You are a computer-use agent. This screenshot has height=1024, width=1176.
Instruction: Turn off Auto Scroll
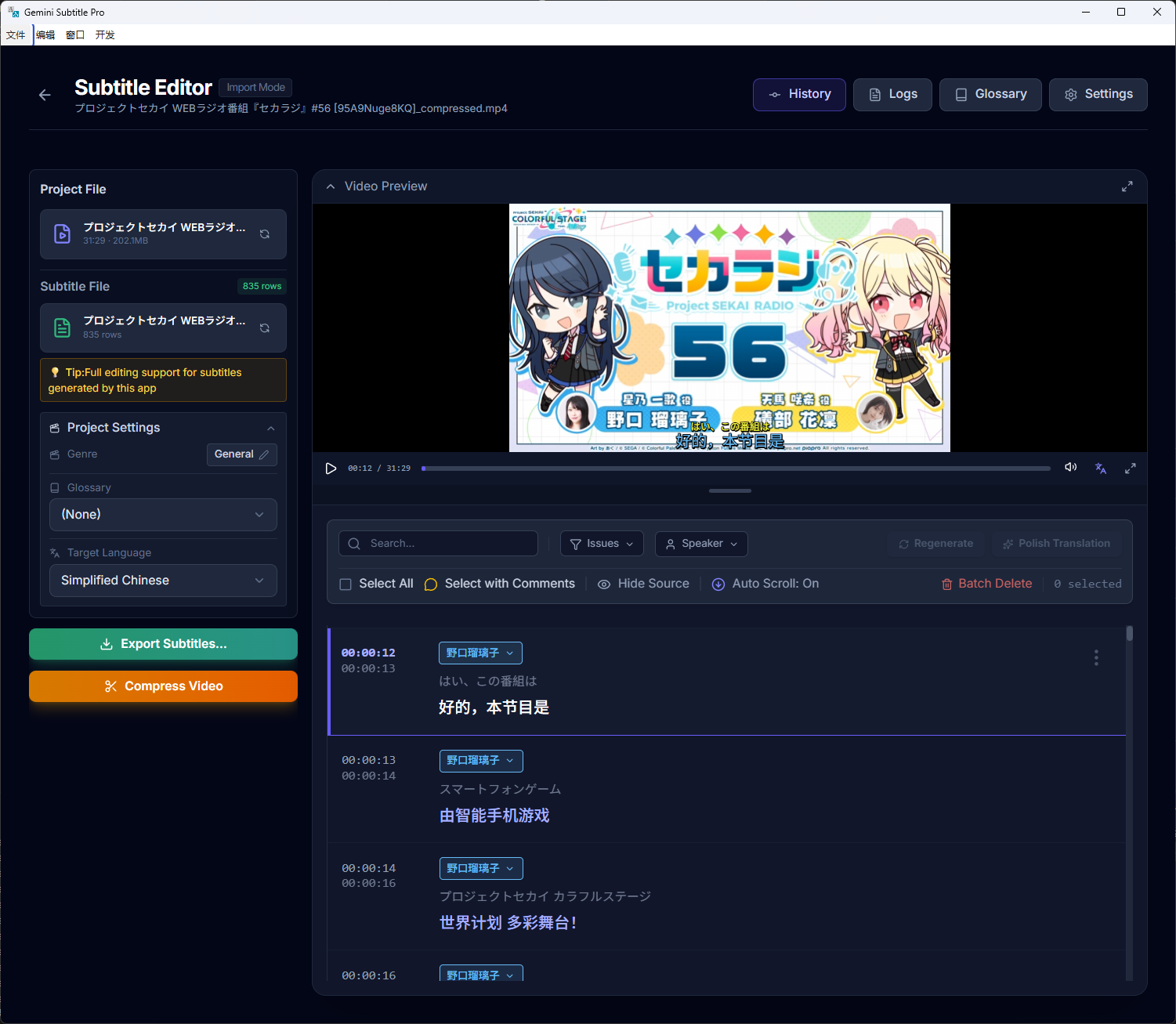click(765, 584)
